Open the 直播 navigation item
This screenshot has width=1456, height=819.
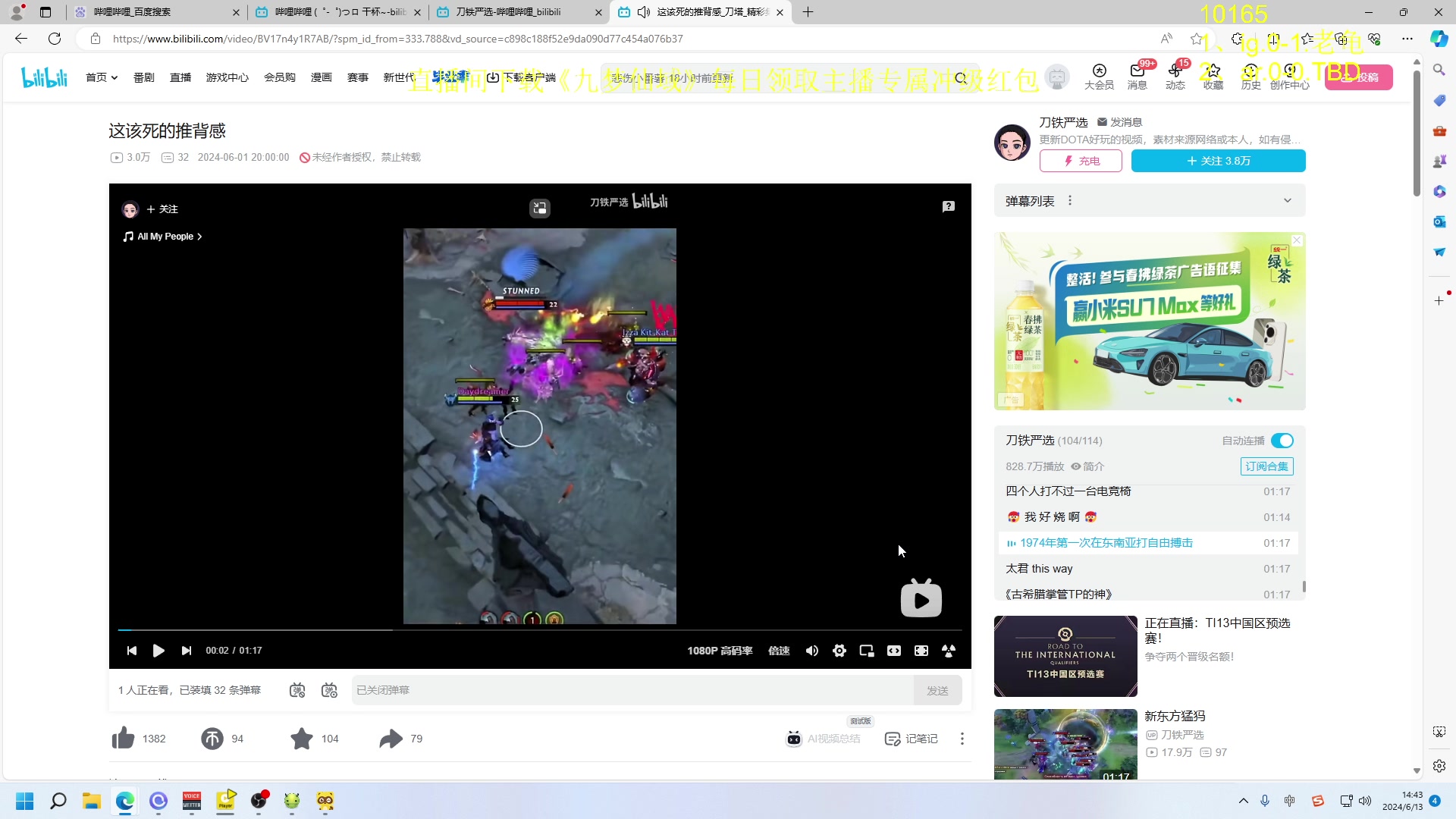point(180,77)
